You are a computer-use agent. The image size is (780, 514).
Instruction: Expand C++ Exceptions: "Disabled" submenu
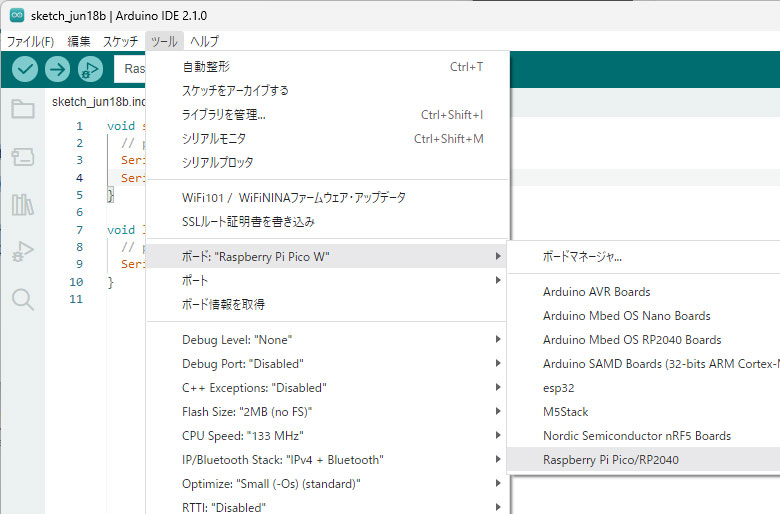(328, 388)
